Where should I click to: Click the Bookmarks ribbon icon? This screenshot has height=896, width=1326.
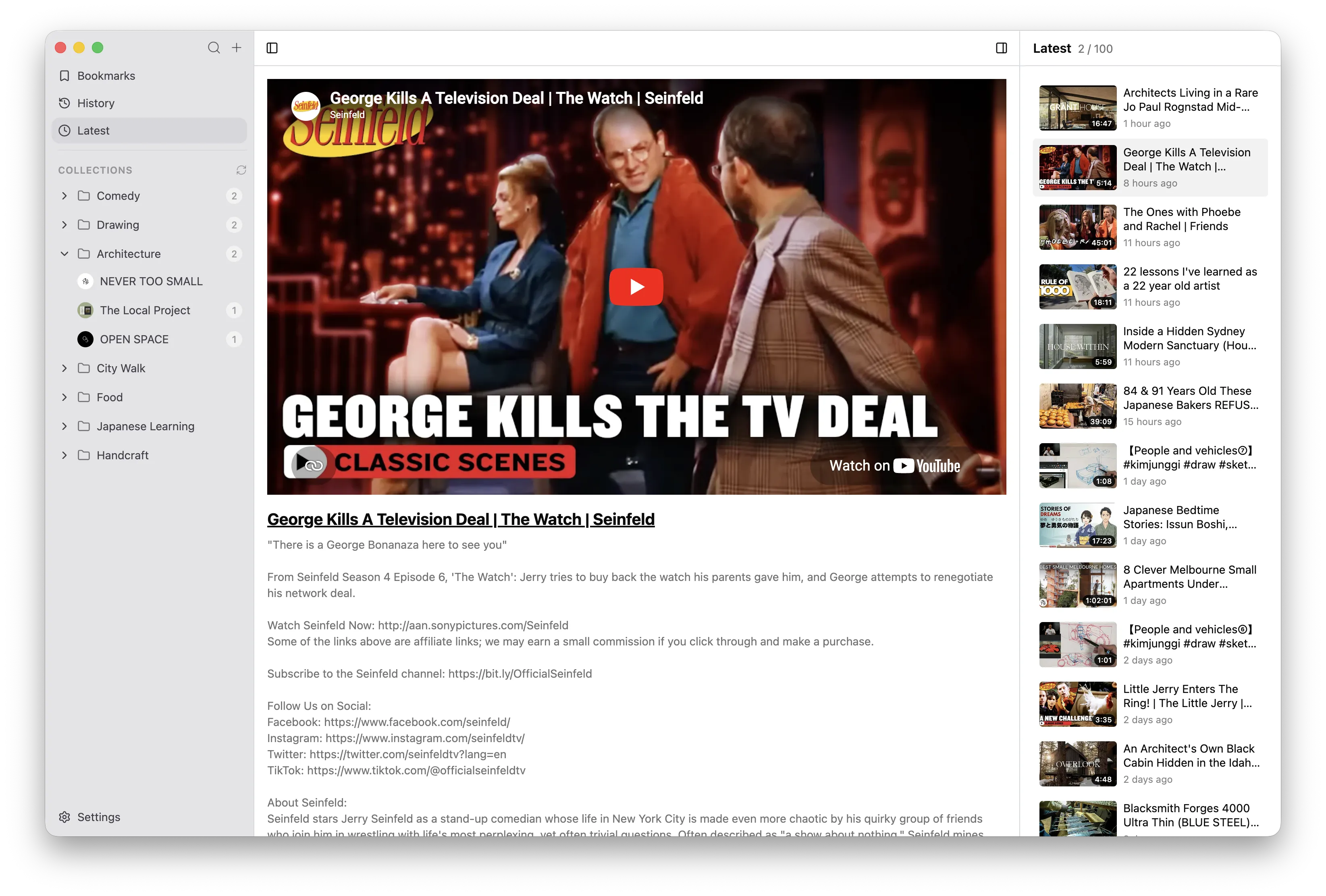[64, 76]
